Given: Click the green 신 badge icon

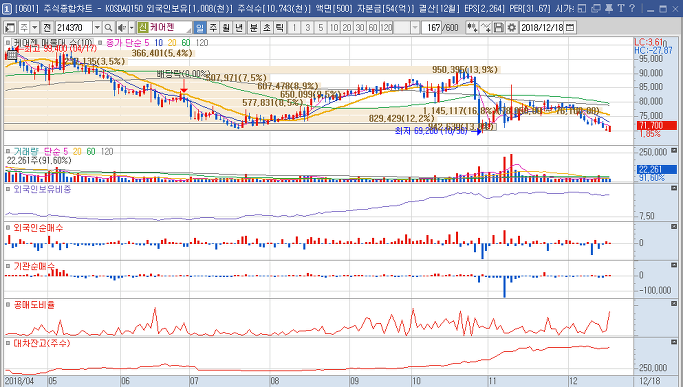Looking at the screenshot, I should pyautogui.click(x=143, y=27).
